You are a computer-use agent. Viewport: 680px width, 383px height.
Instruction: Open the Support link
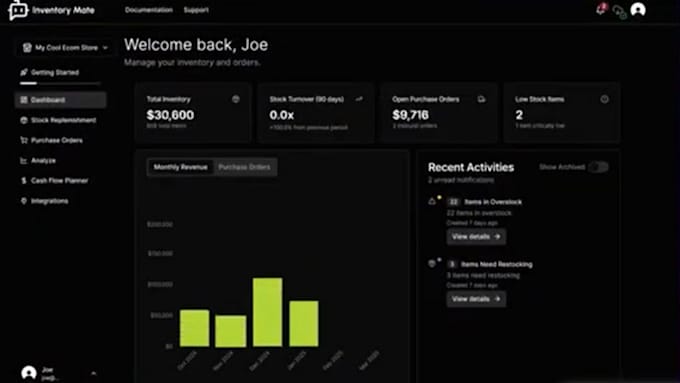(x=196, y=10)
